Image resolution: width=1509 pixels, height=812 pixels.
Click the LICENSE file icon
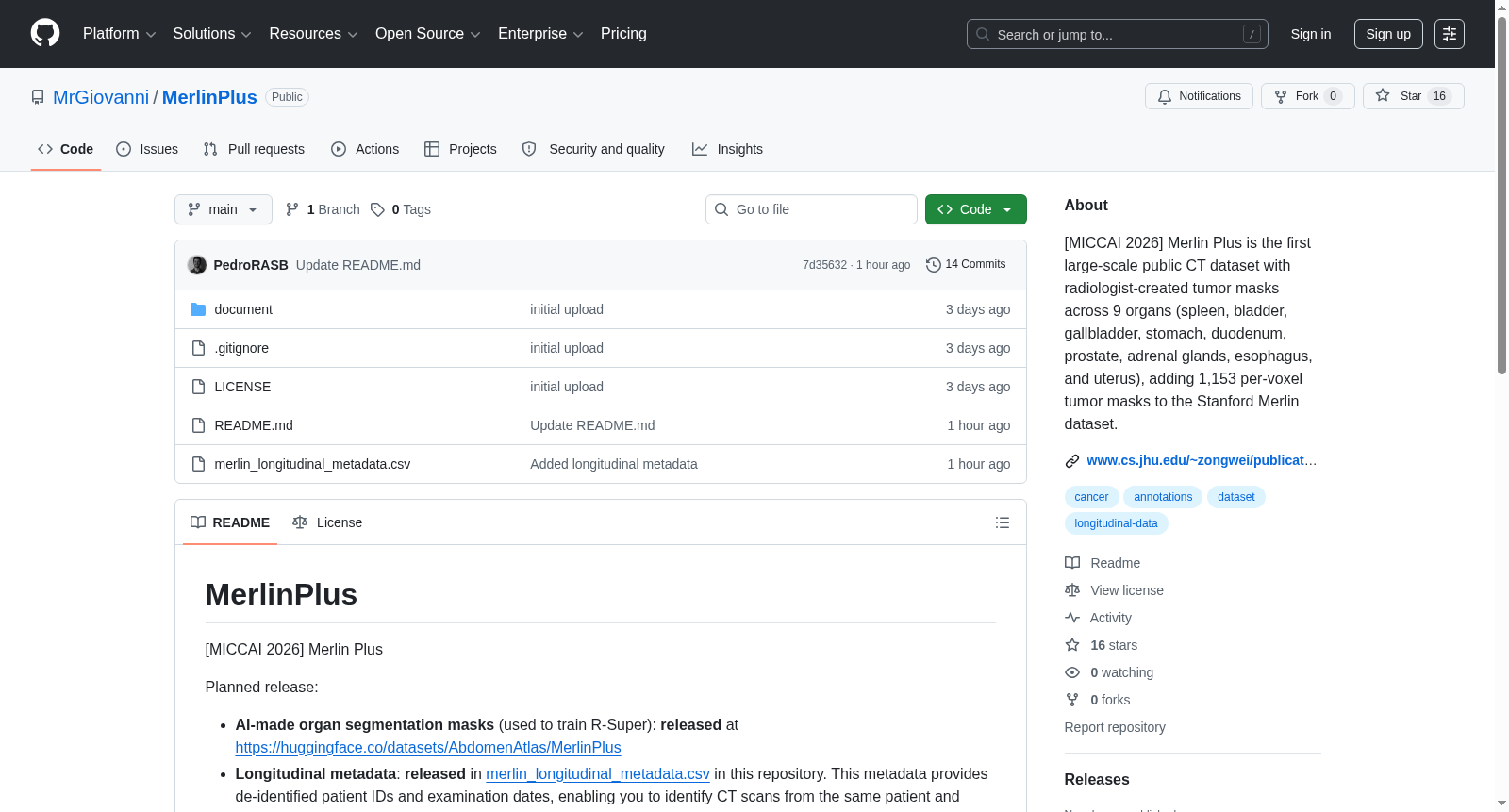[x=198, y=387]
